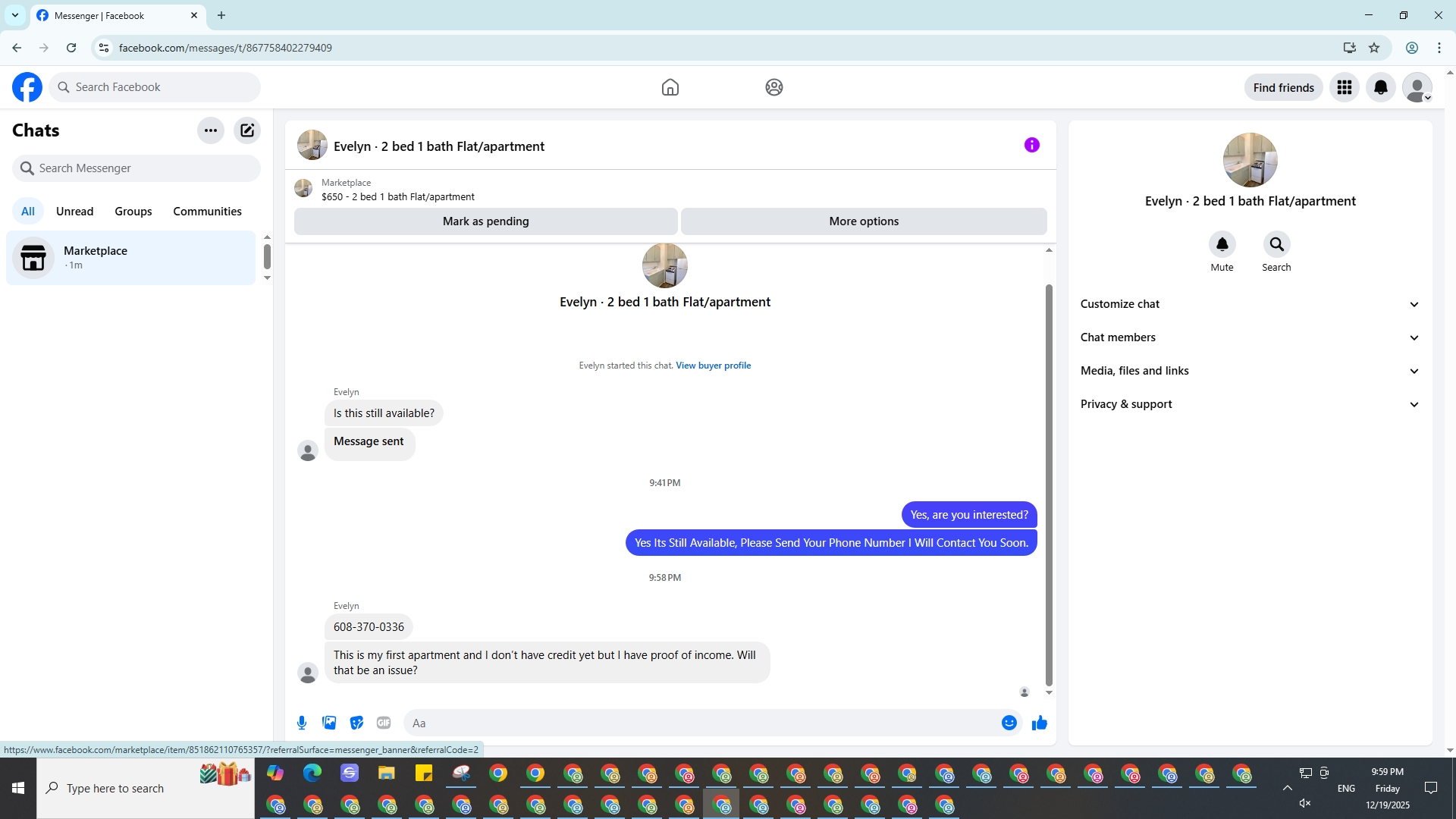1456x819 pixels.
Task: Open Facebook notifications bell
Action: point(1380,87)
